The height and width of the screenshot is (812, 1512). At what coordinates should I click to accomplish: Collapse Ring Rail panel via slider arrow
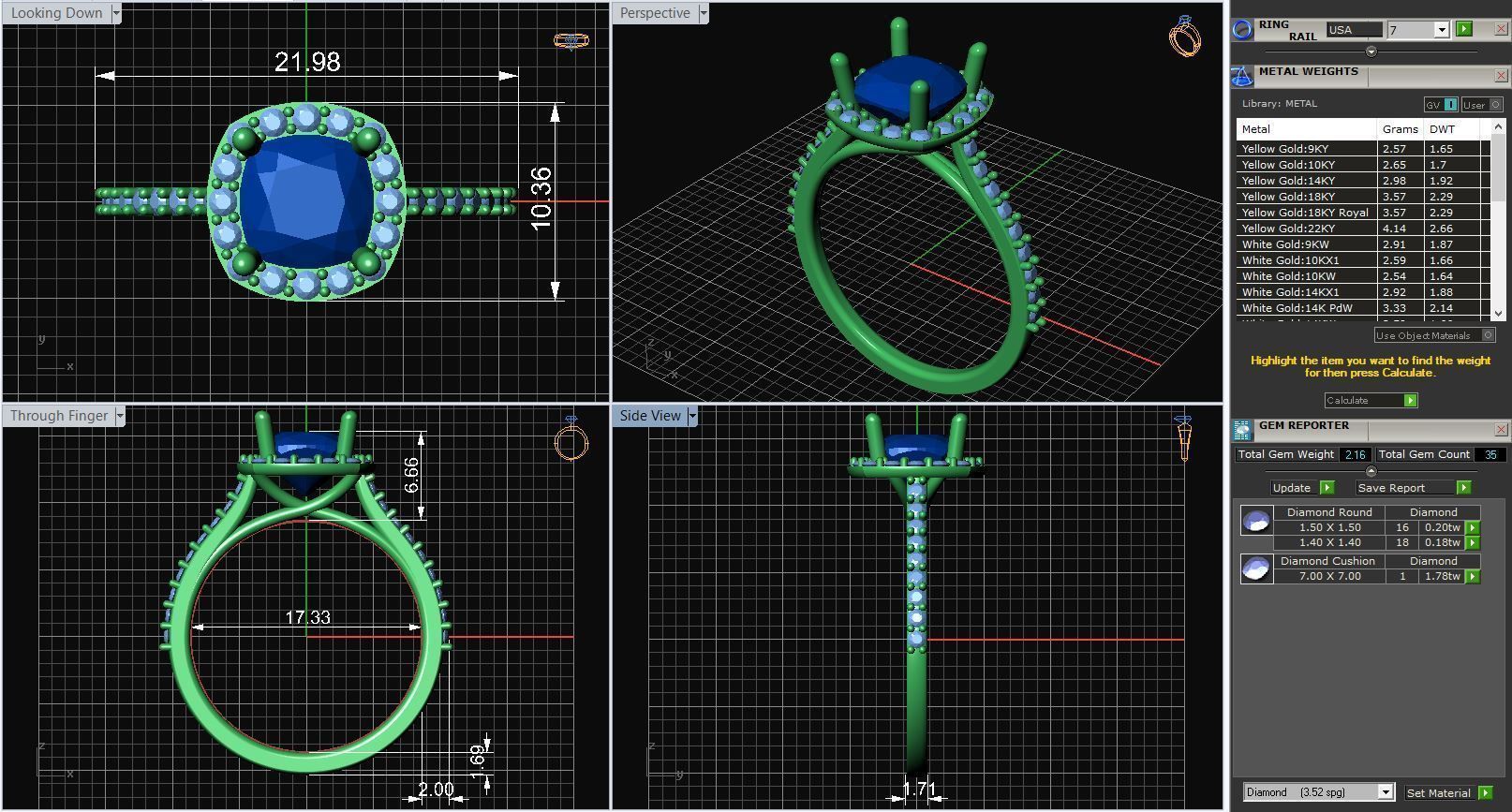(x=1371, y=52)
